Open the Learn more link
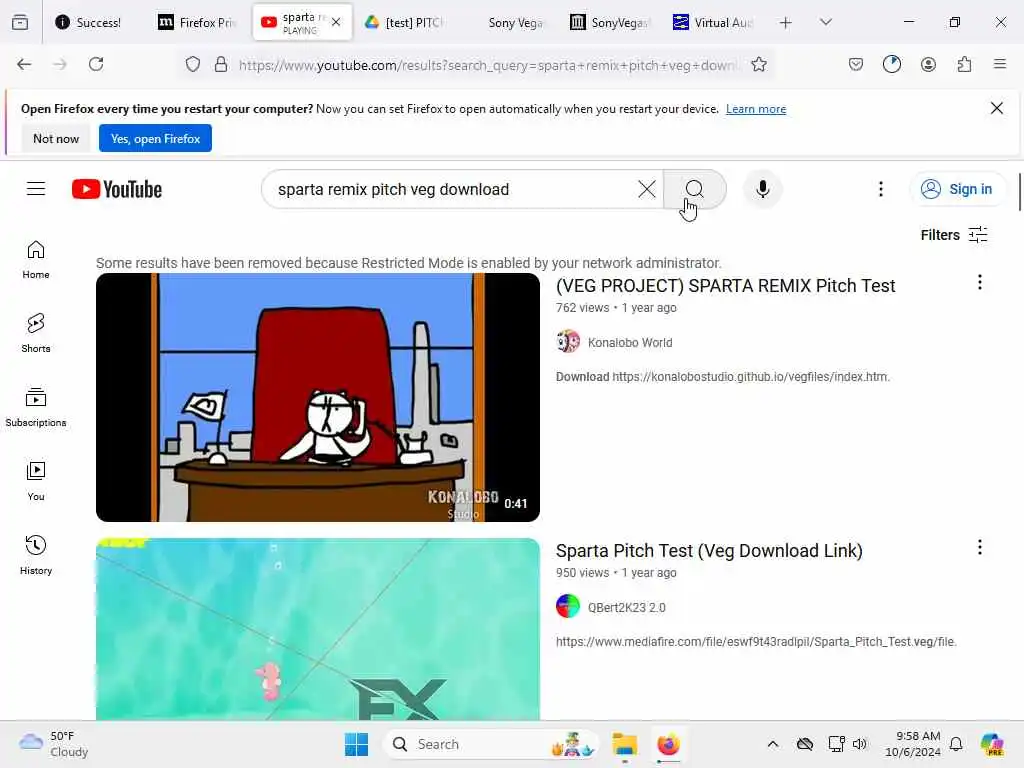The width and height of the screenshot is (1024, 768). (756, 109)
